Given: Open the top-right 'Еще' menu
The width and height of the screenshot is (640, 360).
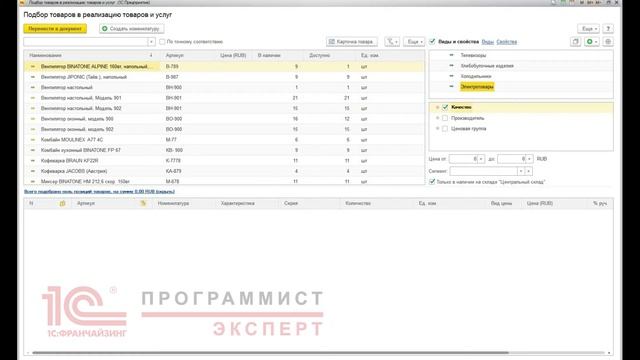Looking at the screenshot, I should pos(589,29).
